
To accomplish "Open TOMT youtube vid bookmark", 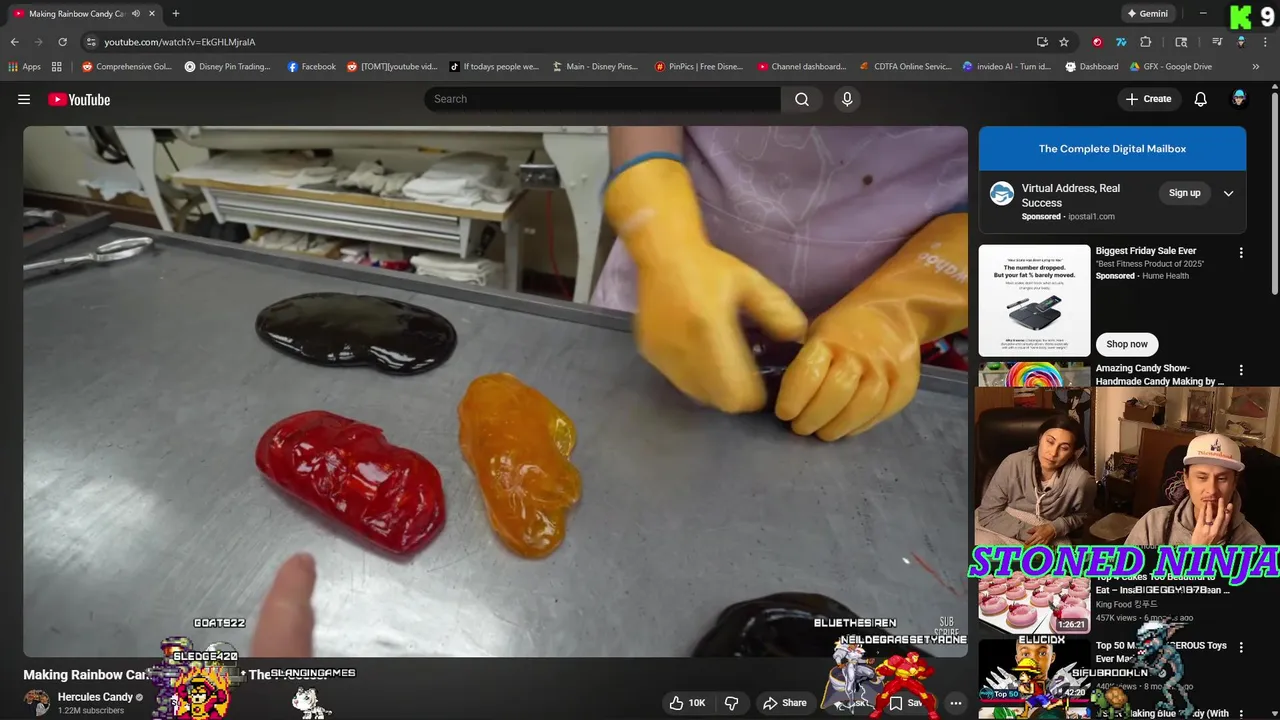I will (392, 67).
